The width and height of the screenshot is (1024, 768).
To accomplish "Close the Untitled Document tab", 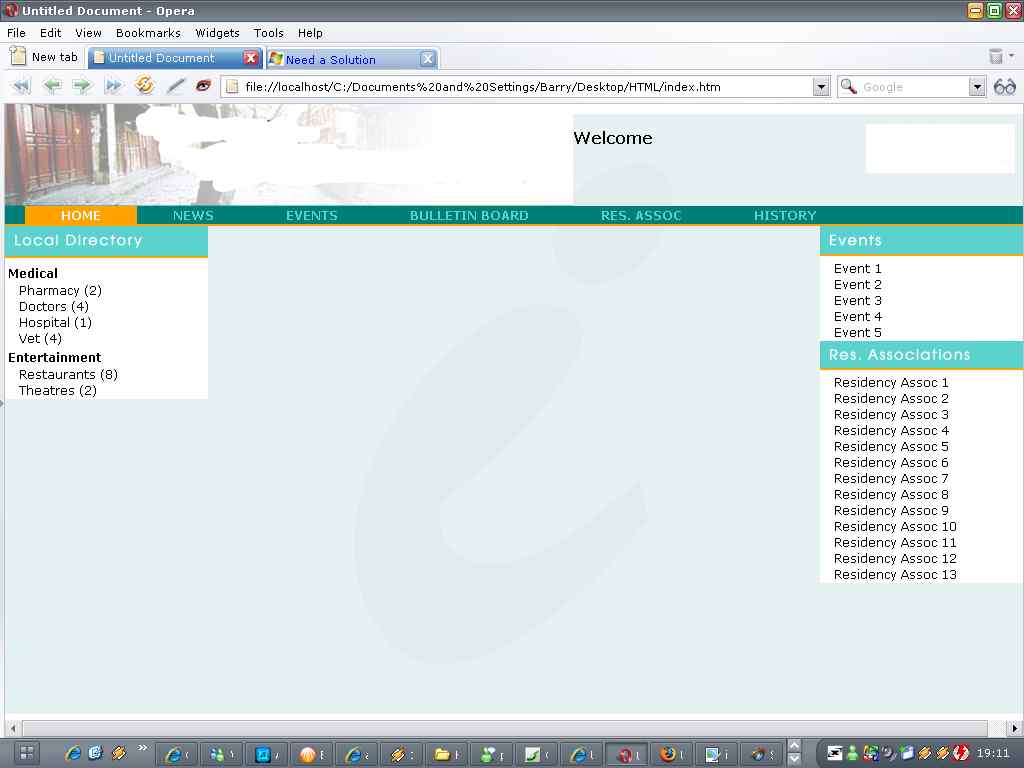I will coord(250,57).
